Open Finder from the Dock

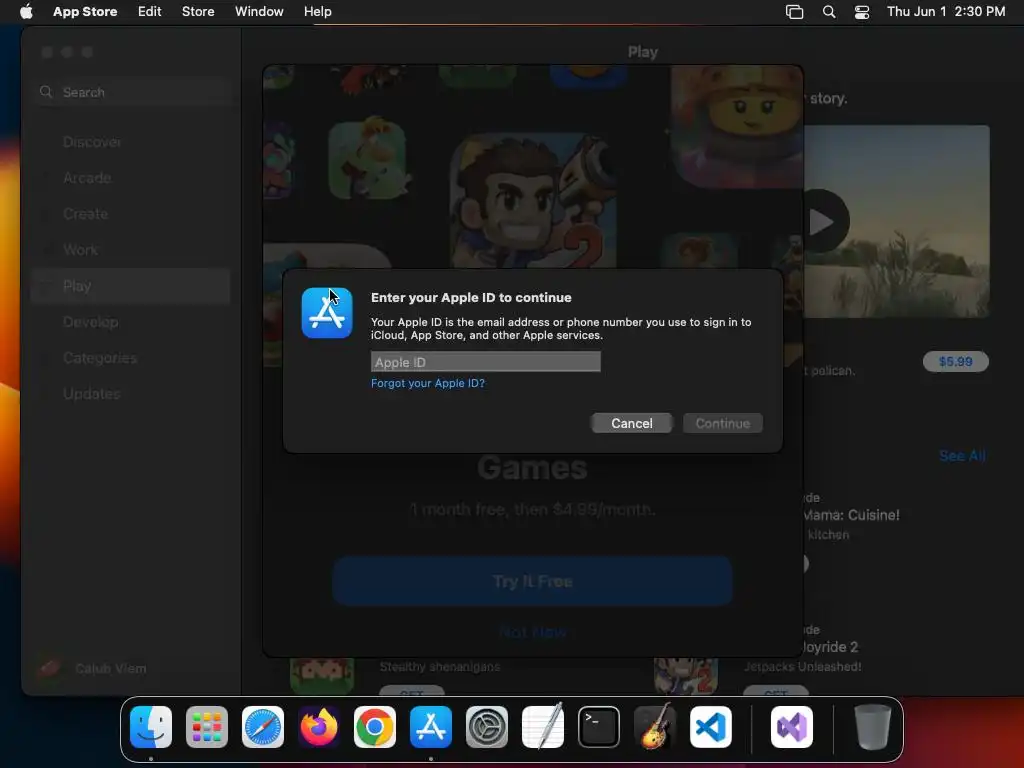point(151,727)
